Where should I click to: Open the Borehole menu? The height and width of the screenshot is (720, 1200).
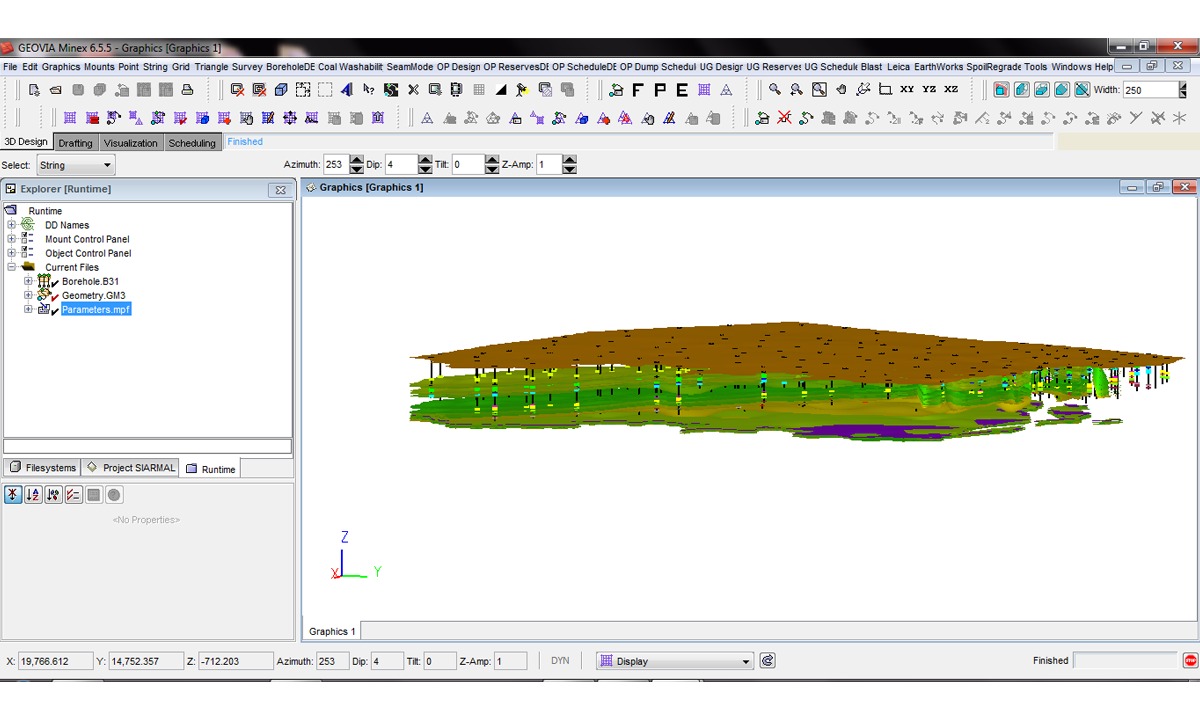coord(290,67)
